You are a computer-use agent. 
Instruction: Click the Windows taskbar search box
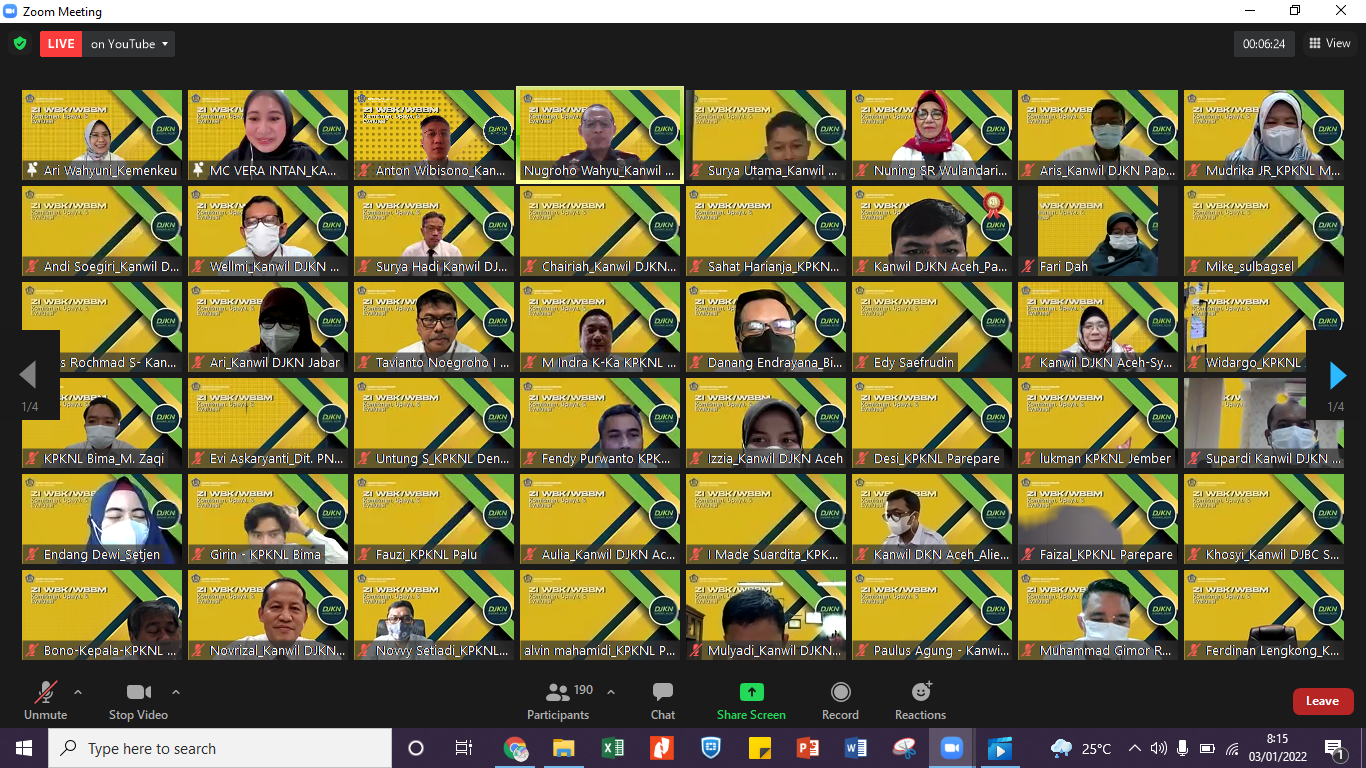point(220,748)
